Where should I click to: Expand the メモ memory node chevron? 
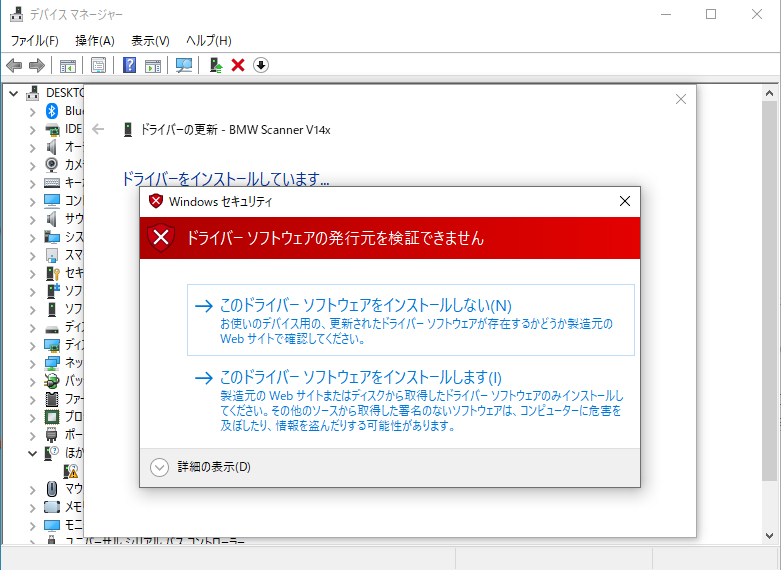click(32, 508)
